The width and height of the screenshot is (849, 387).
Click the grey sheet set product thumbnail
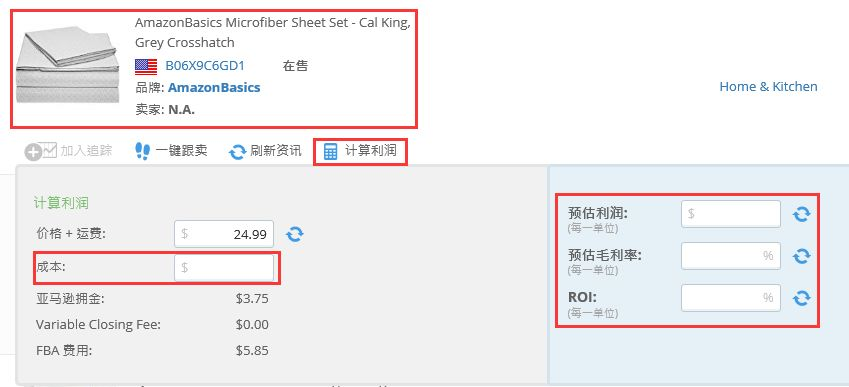click(x=67, y=65)
